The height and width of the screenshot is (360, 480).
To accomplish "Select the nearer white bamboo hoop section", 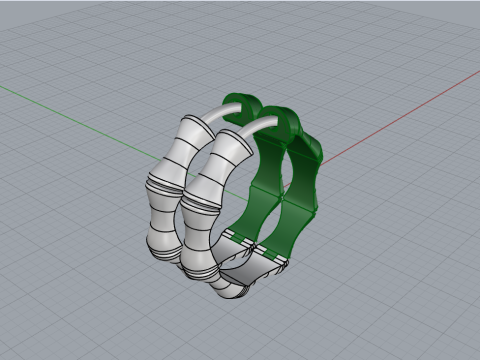I will (203, 207).
